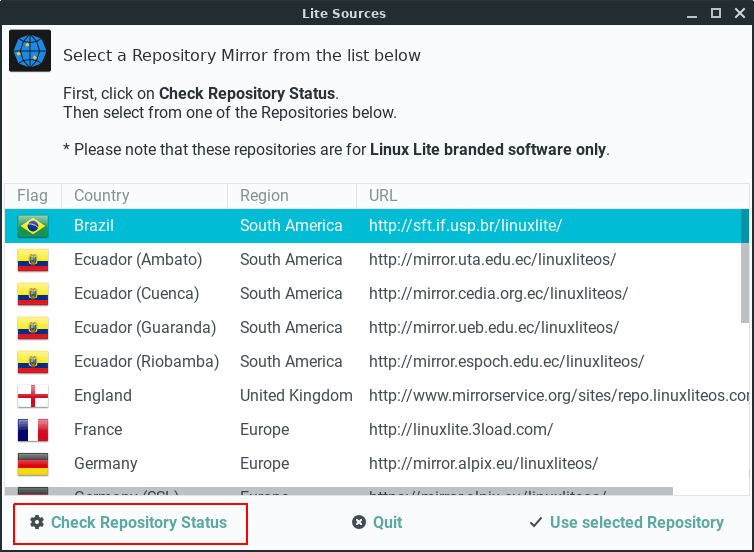Click the France flag icon
This screenshot has height=552, width=754.
click(x=33, y=430)
